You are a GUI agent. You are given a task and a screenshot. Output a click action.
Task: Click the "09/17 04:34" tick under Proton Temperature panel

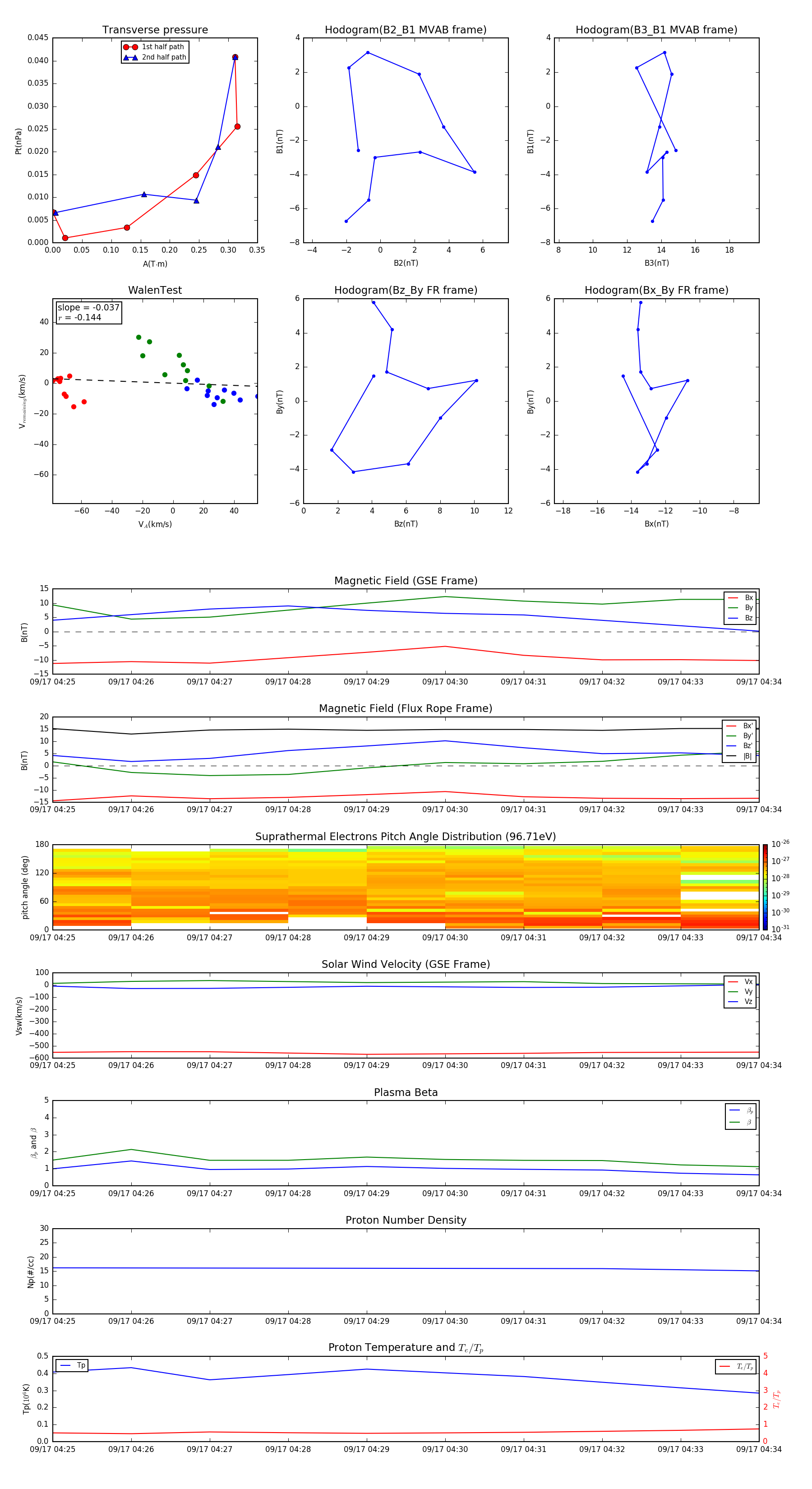[758, 1449]
